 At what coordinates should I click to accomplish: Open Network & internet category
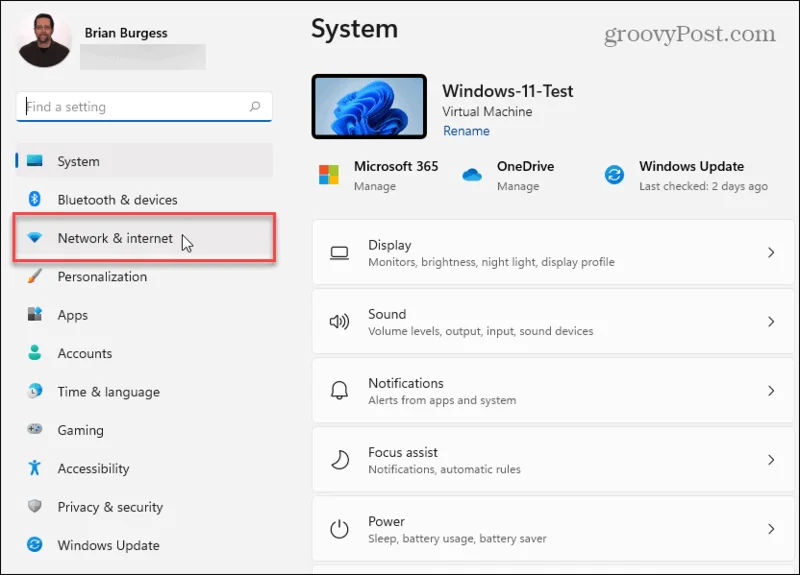144,238
